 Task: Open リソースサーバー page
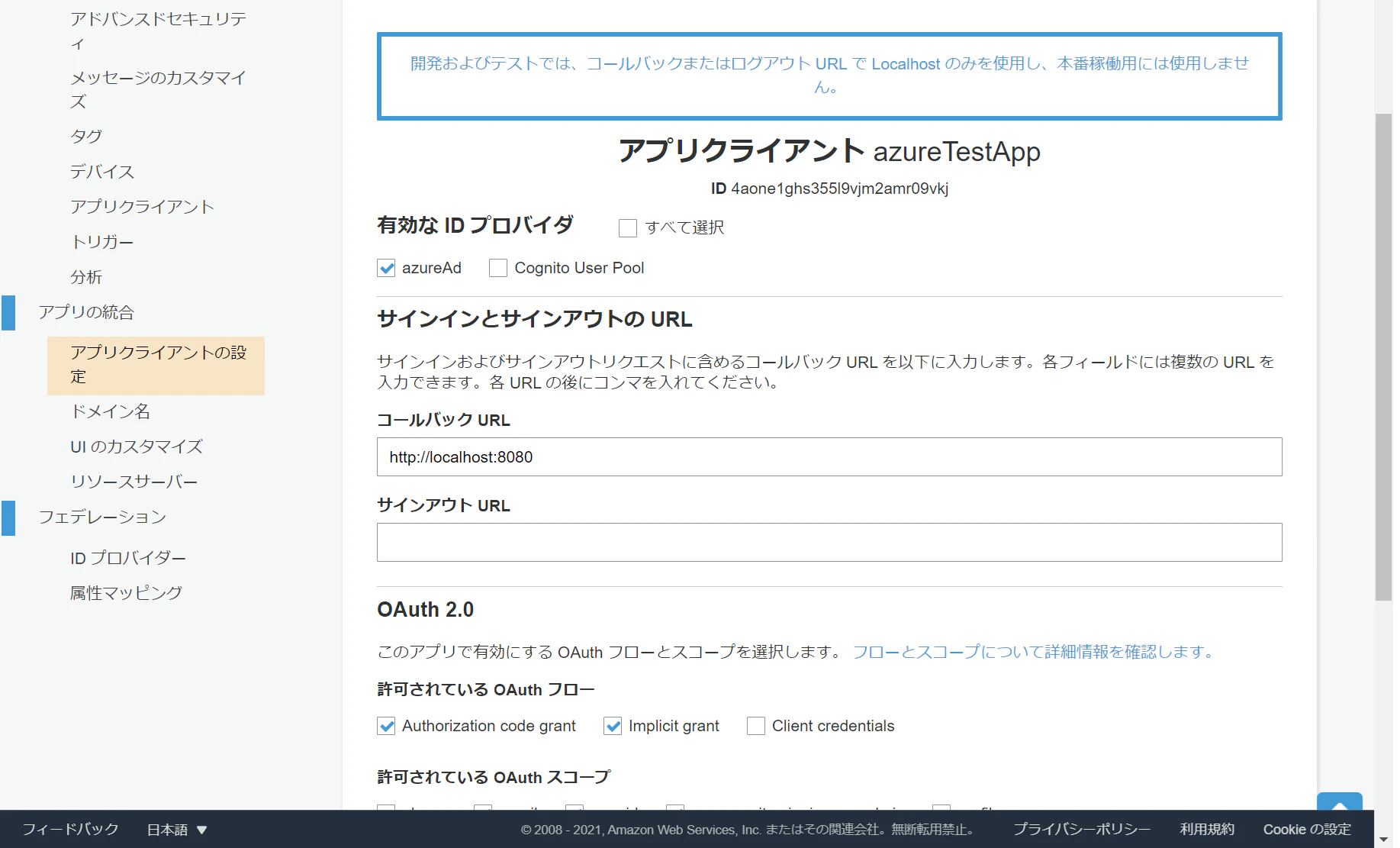coord(134,482)
